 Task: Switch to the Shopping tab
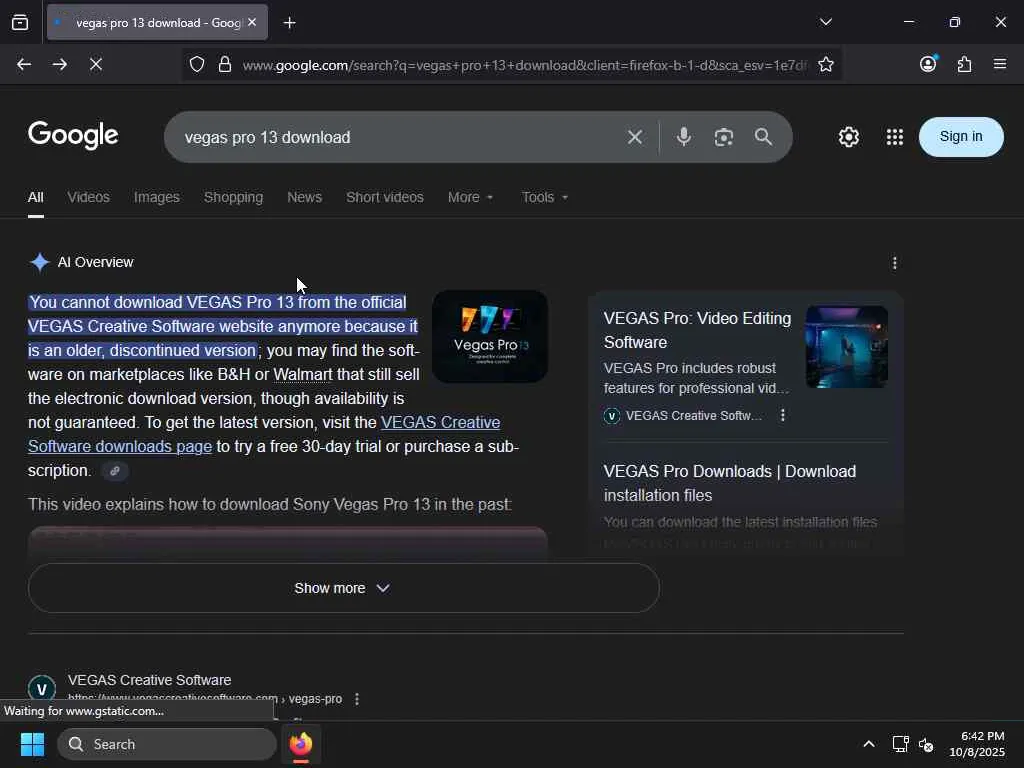click(x=233, y=197)
